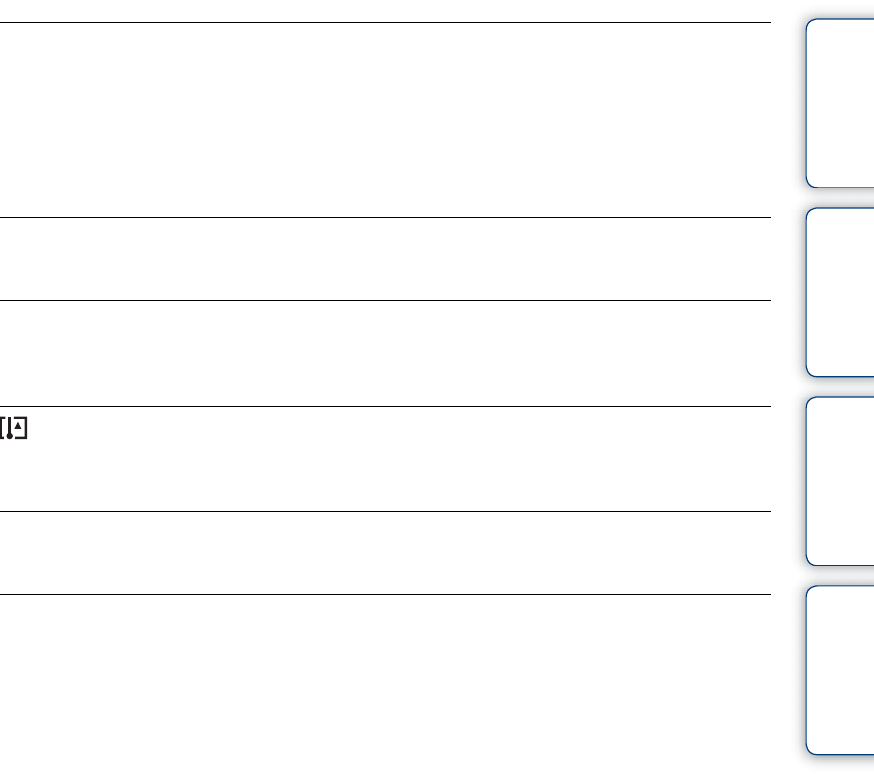Select the blank row between second and third dividers
Image resolution: width=874 pixels, height=775 pixels.
[385, 258]
